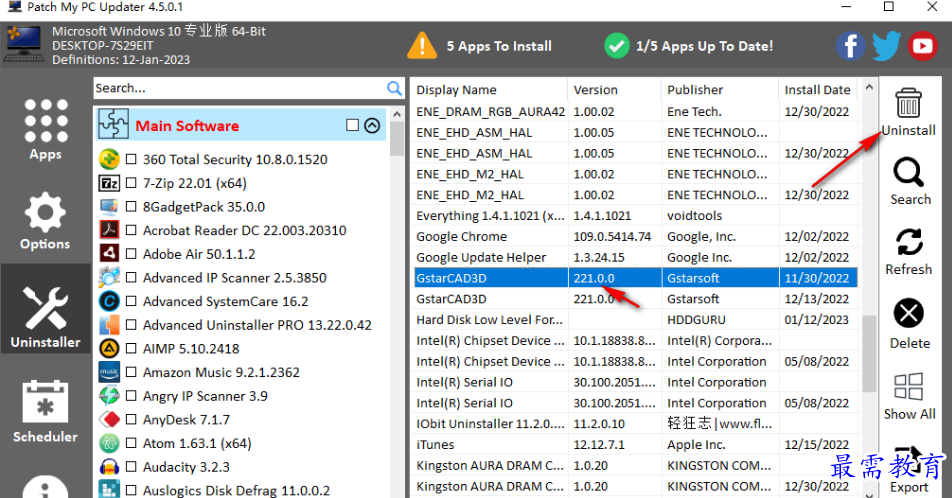Click the Refresh arrows icon
The width and height of the screenshot is (952, 498).
(x=909, y=242)
